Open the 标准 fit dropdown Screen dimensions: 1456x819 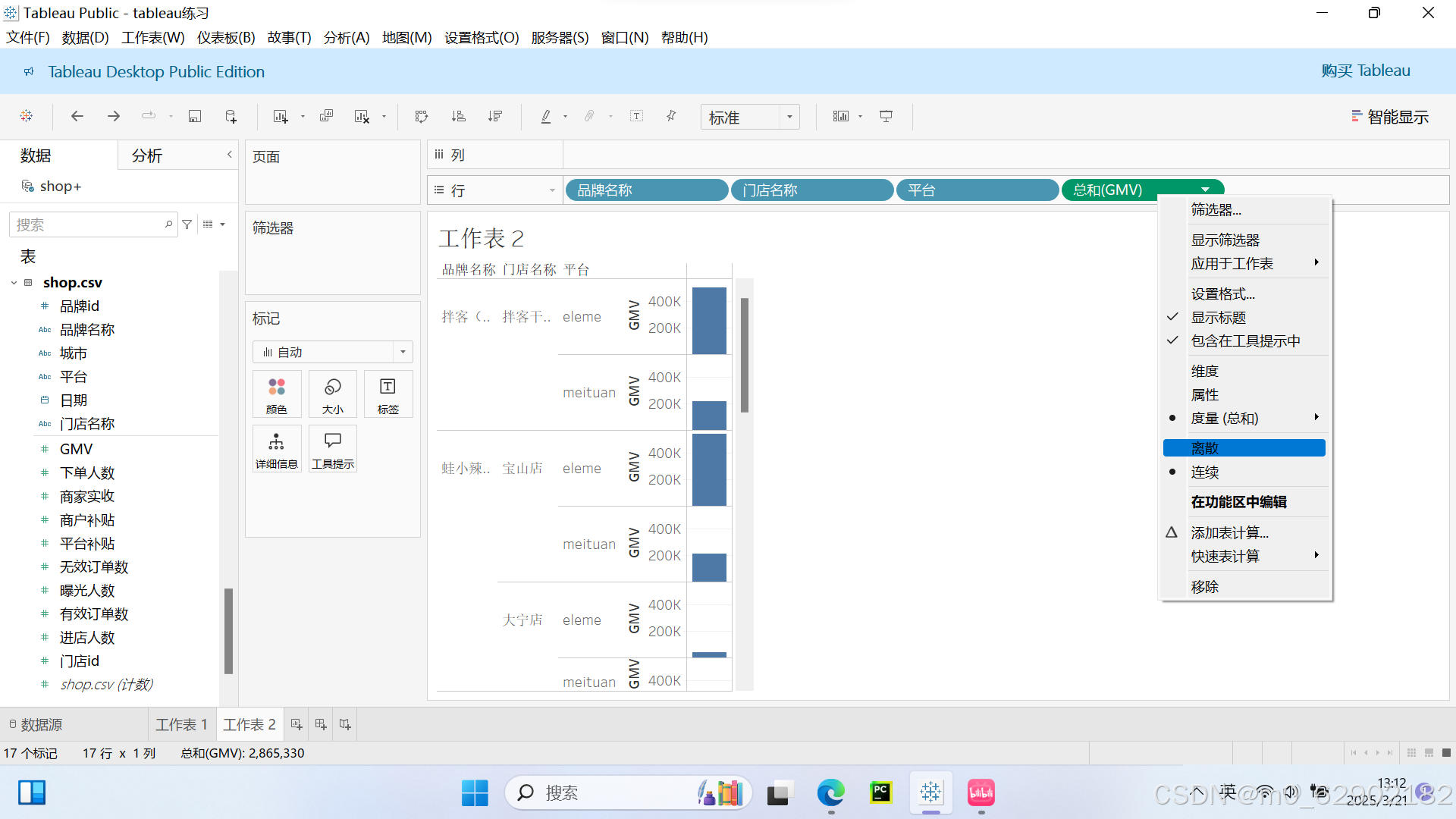(749, 117)
